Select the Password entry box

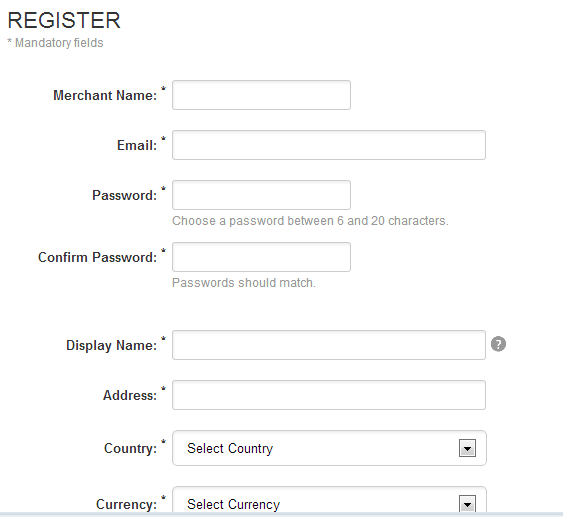point(261,195)
